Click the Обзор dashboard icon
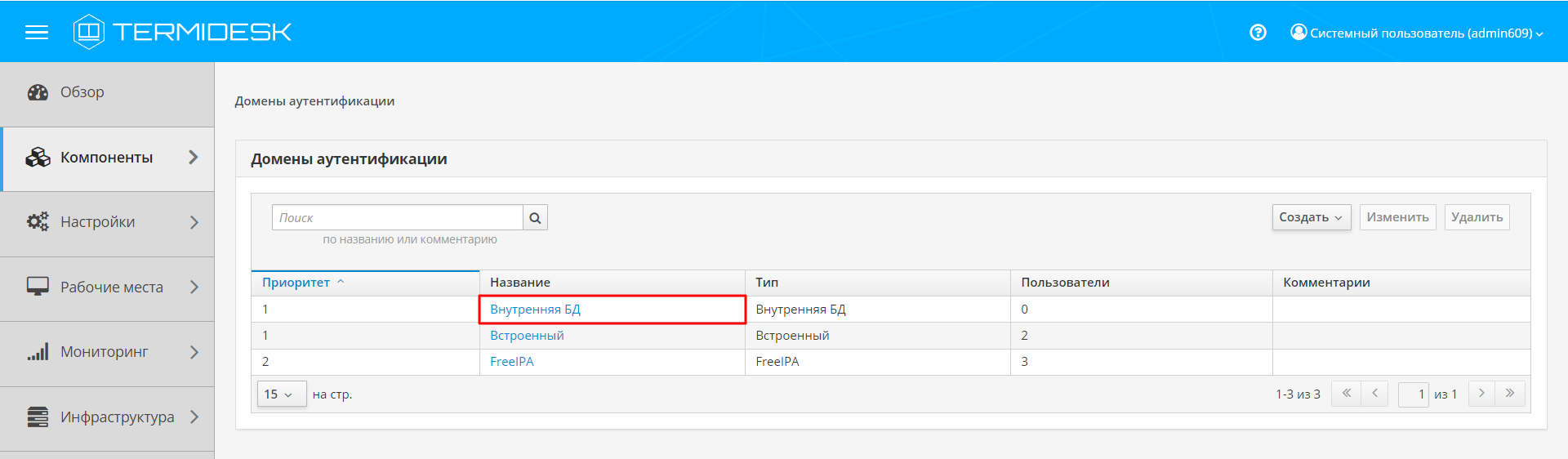The width and height of the screenshot is (1568, 459). (x=38, y=92)
